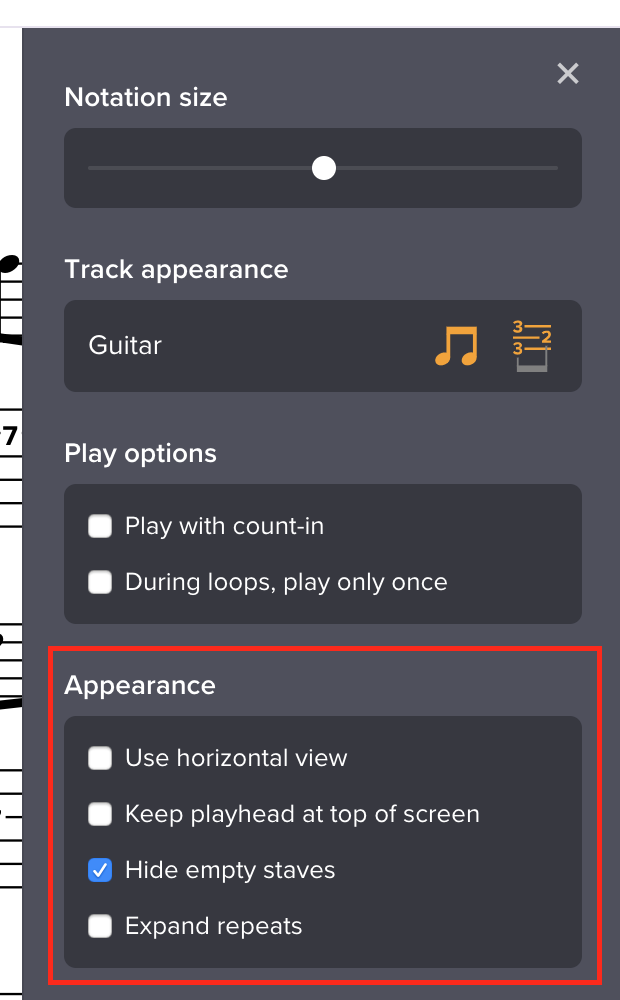Click the Guitar track name label
Screen dimensions: 620x1000
pyautogui.click(x=124, y=345)
